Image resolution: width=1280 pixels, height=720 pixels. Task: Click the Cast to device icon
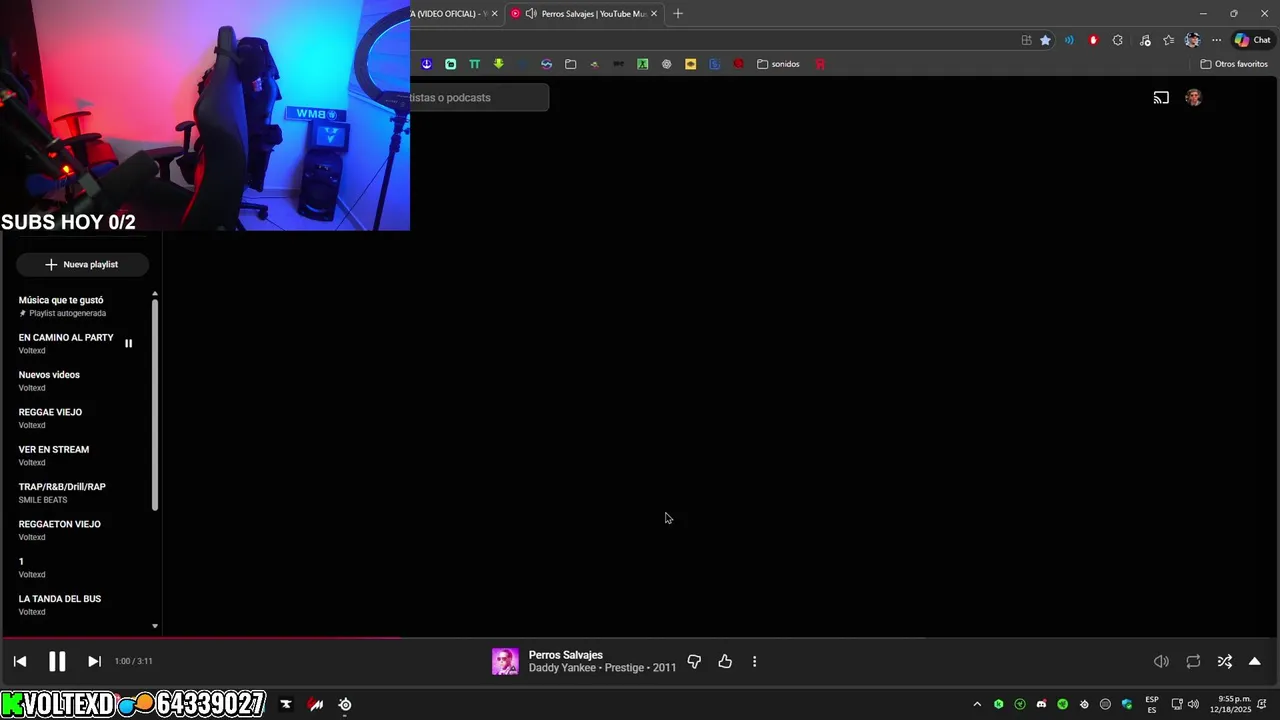1161,98
